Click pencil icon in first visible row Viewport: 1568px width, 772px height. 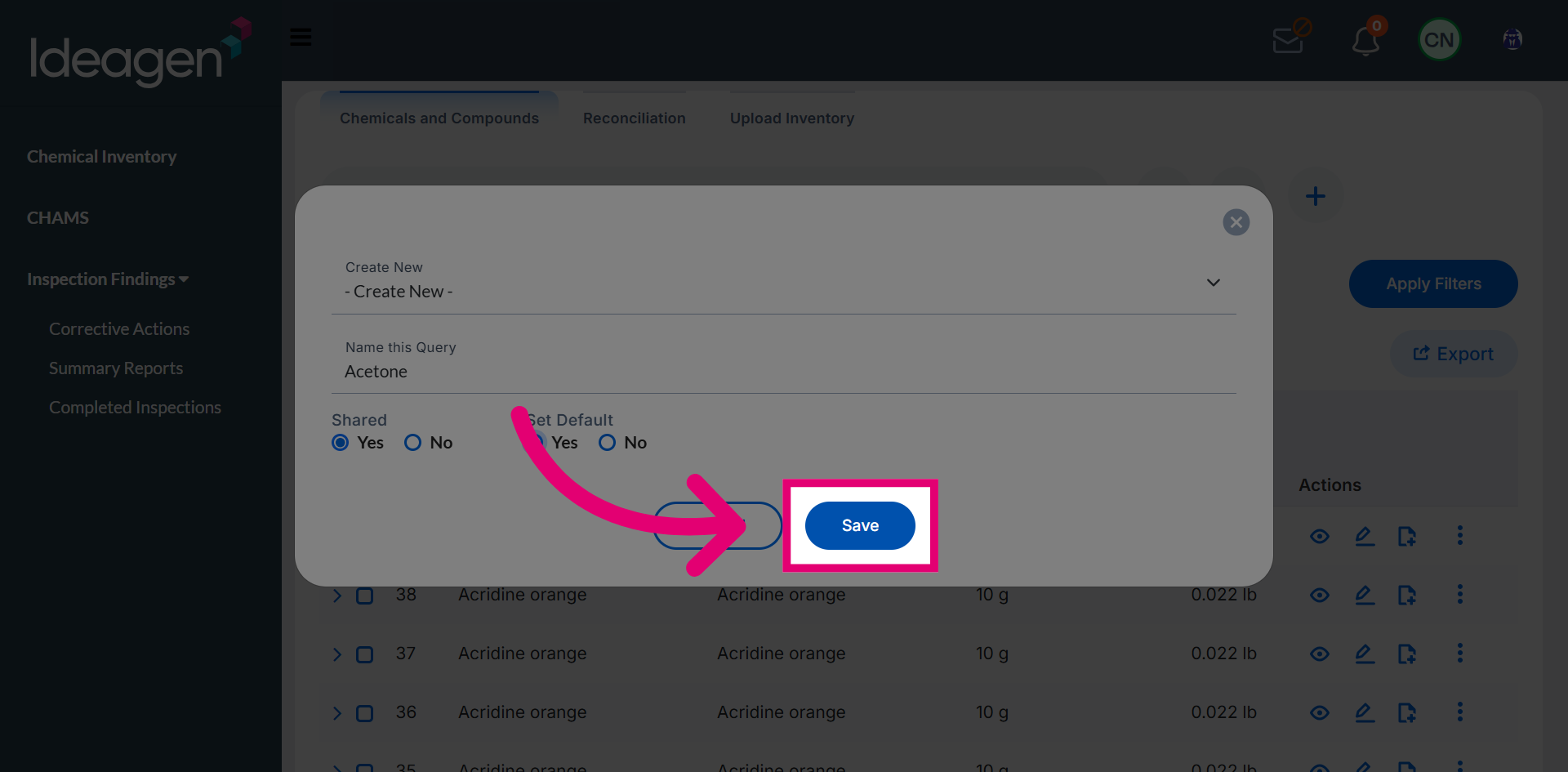click(x=1365, y=537)
